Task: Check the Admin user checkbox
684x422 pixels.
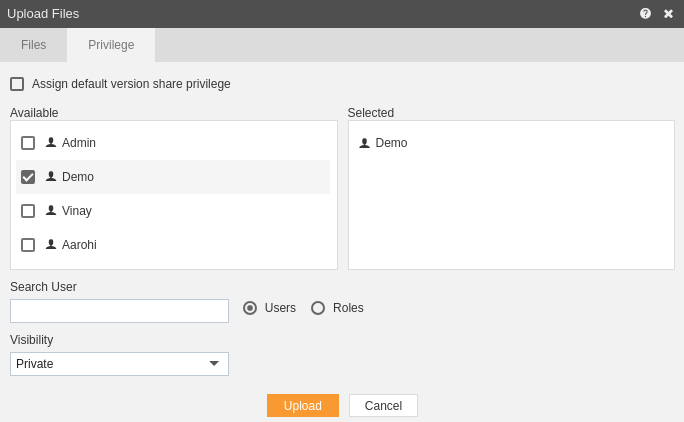Action: (x=28, y=143)
